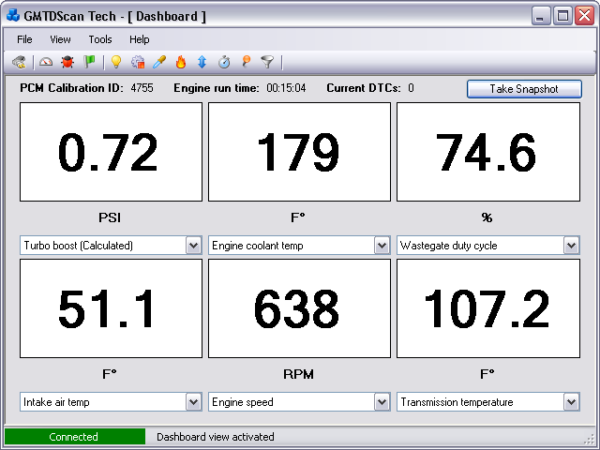Click the yellow light bulb icon
600x450 pixels.
click(116, 62)
